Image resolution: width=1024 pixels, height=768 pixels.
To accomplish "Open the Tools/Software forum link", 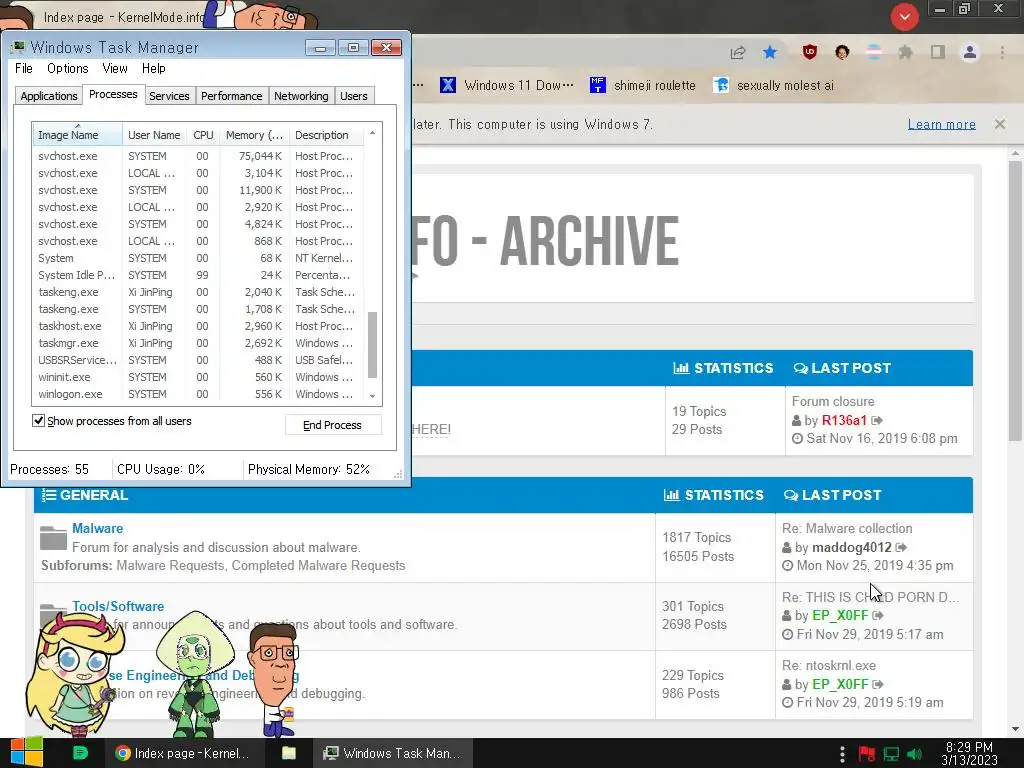I will tap(118, 606).
